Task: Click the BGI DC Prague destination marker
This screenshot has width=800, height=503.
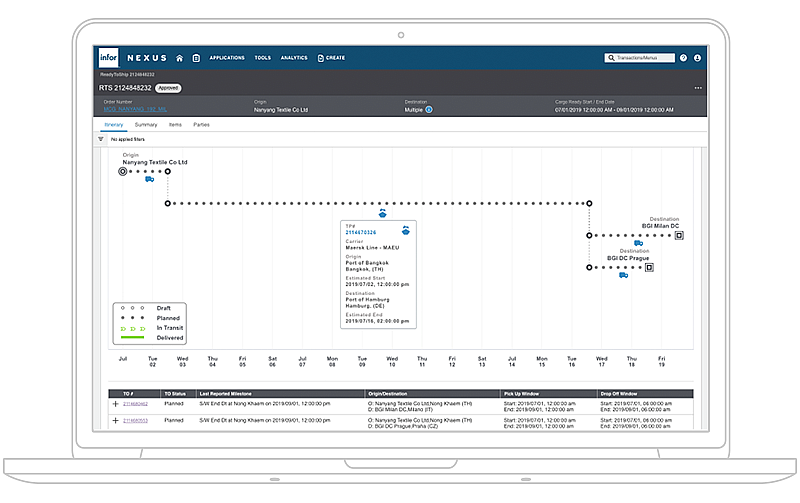Action: (649, 267)
